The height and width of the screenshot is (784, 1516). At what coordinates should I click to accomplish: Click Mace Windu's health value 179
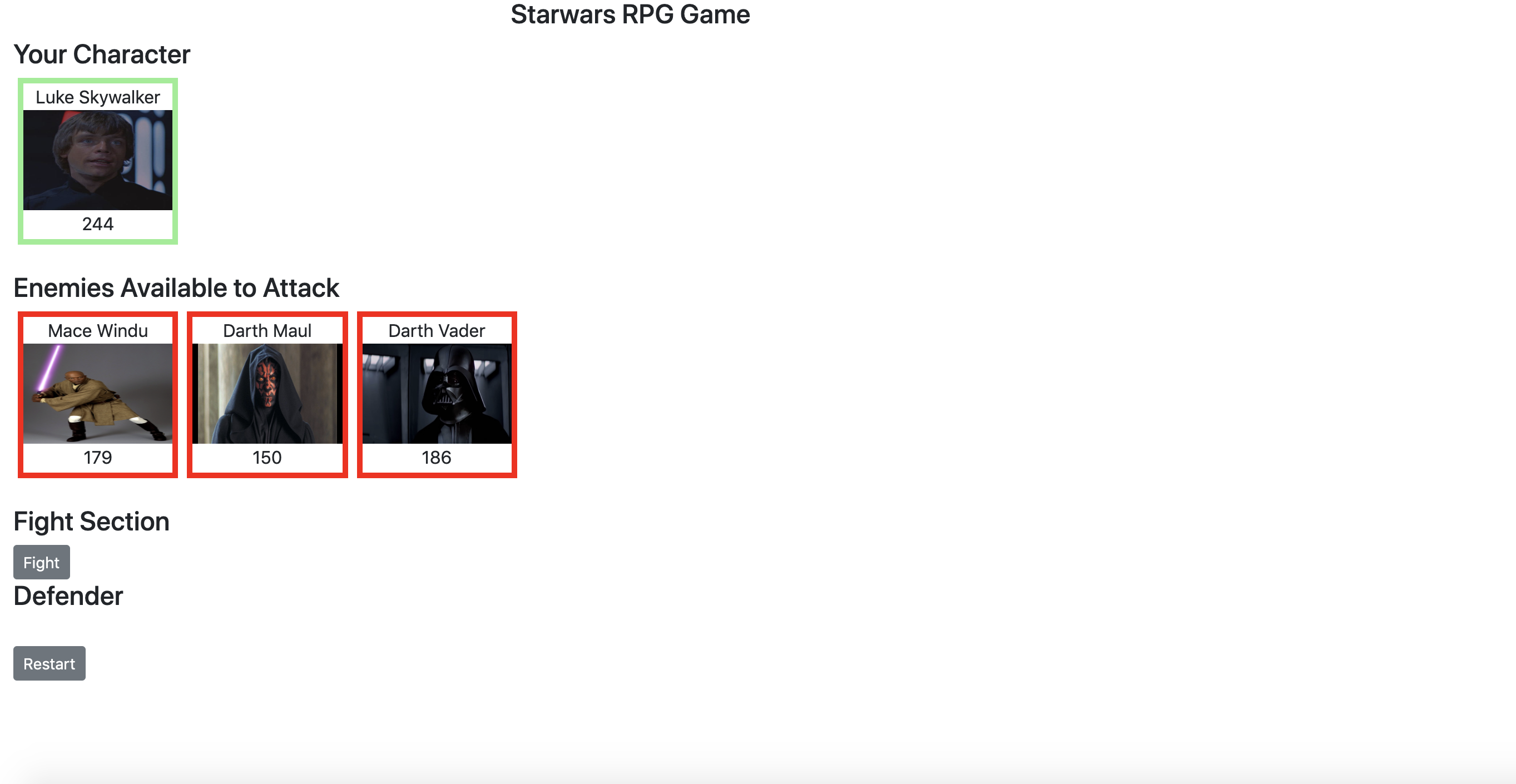coord(98,457)
